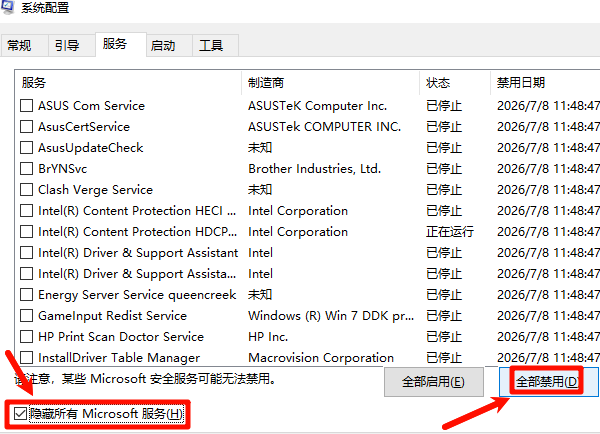Tick the InstallDriver Table Manager checkbox
The height and width of the screenshot is (434, 600).
click(x=26, y=358)
